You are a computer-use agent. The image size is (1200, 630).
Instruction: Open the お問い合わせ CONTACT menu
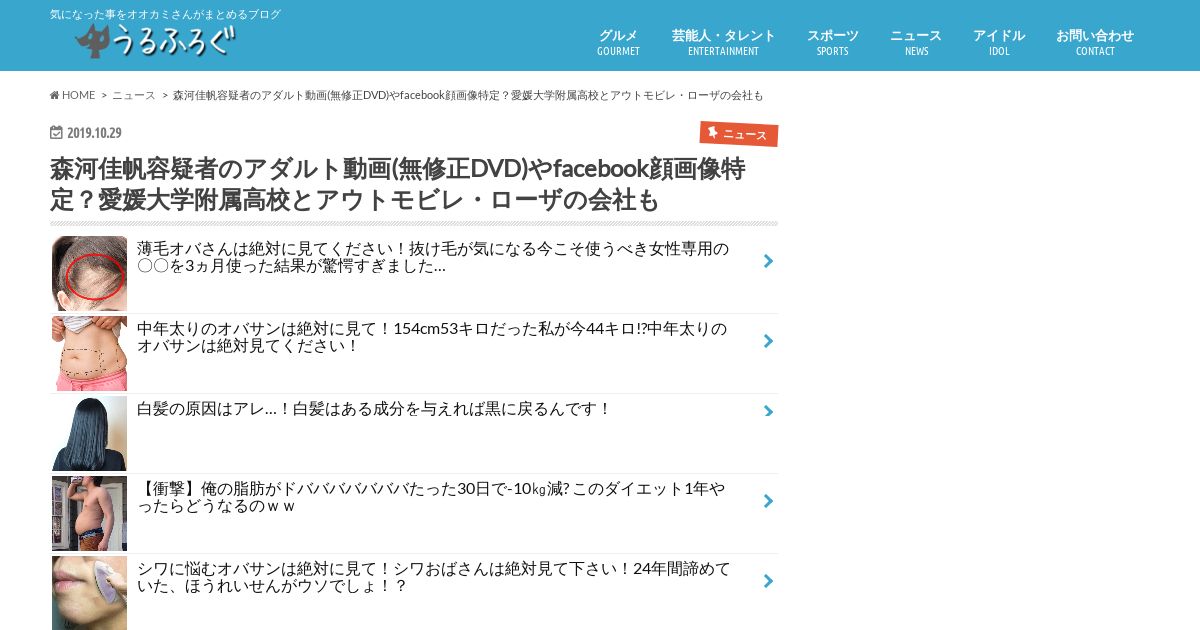pyautogui.click(x=1095, y=42)
